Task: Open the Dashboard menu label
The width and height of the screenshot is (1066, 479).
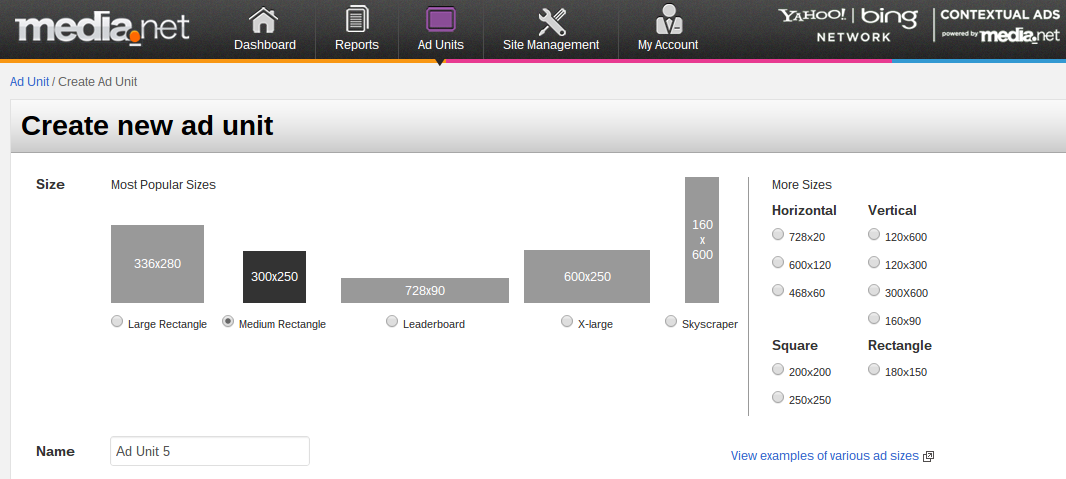Action: click(x=265, y=45)
